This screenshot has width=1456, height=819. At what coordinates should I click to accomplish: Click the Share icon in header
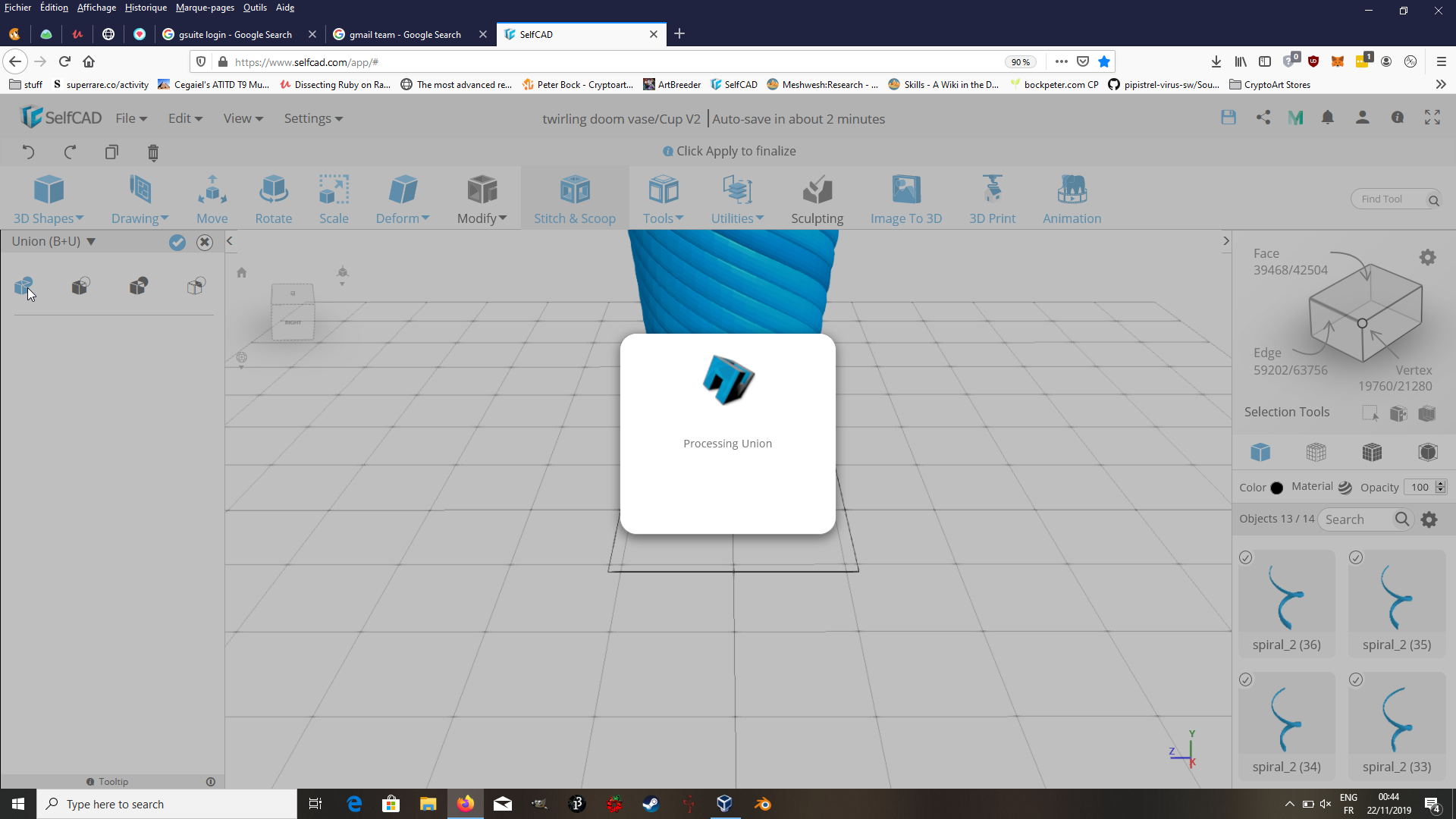coord(1263,118)
